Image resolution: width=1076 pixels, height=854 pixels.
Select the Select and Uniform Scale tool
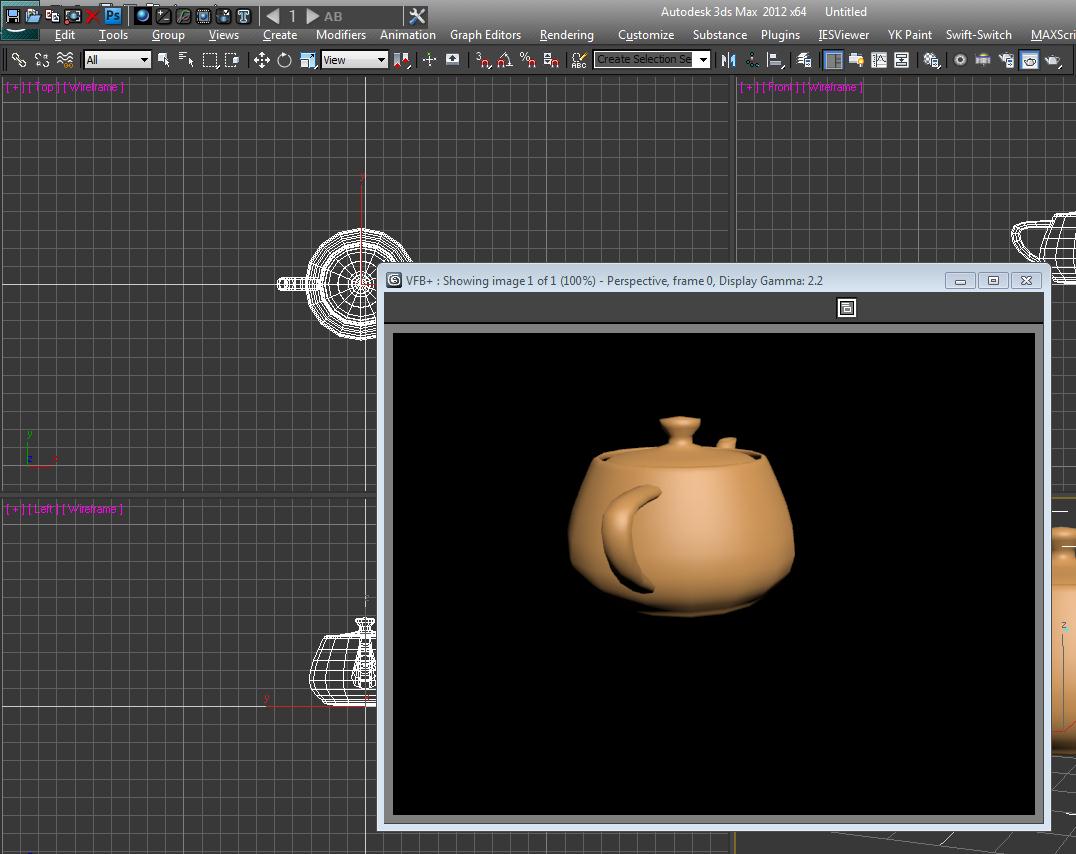pyautogui.click(x=306, y=60)
